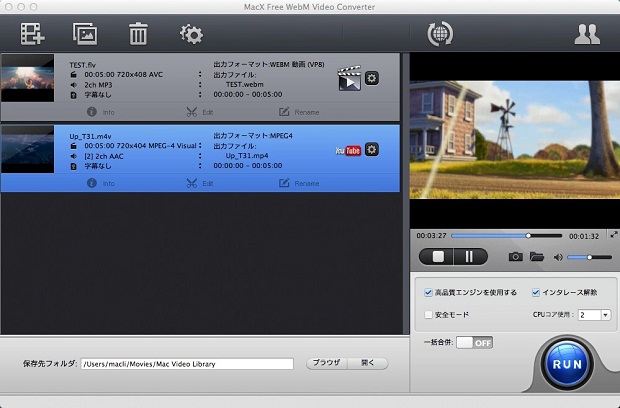The width and height of the screenshot is (620, 408).
Task: Click the two-person About icon
Action: click(587, 34)
